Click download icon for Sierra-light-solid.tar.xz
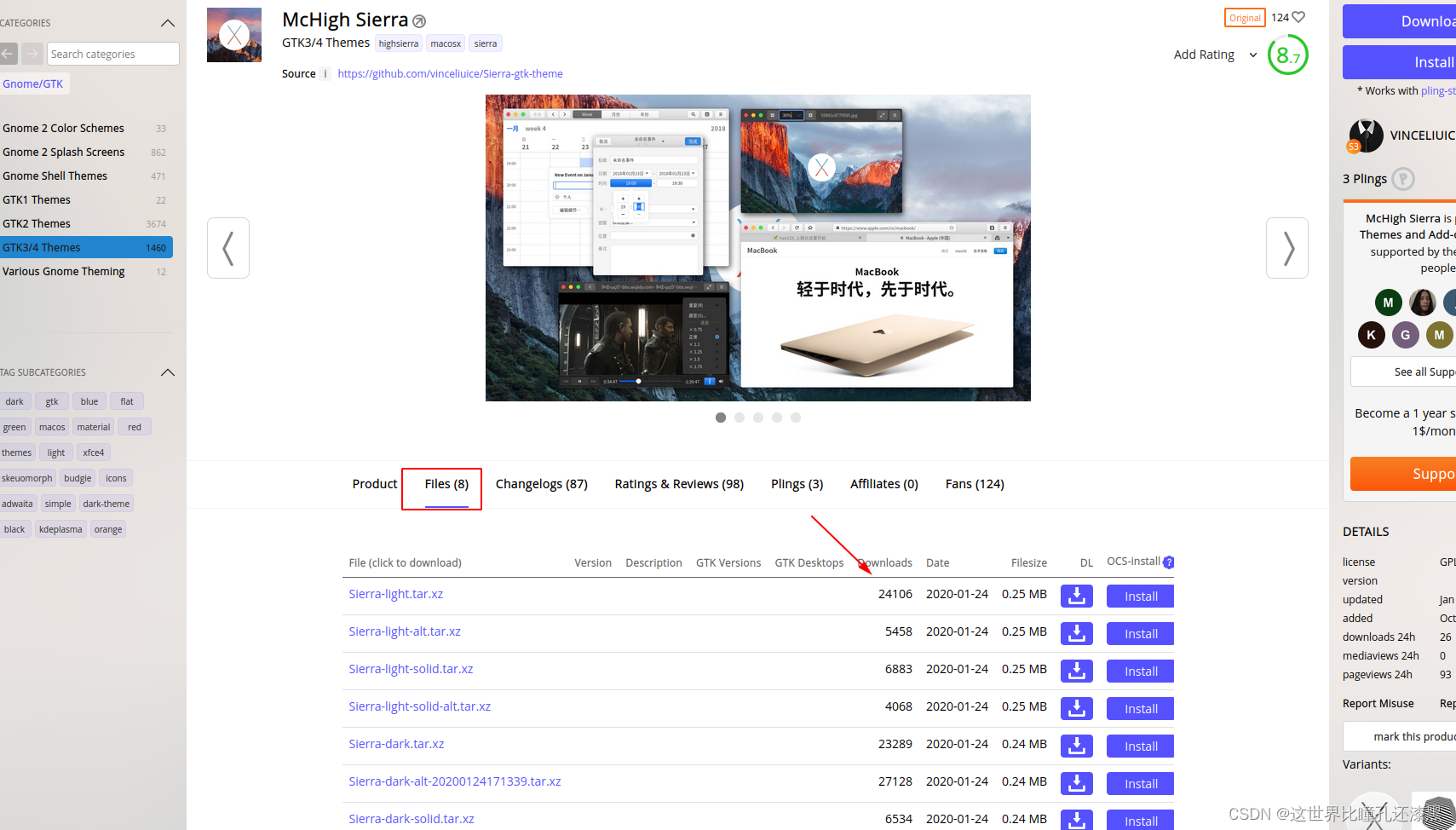Screen dimensions: 1456x830 tap(1076, 671)
